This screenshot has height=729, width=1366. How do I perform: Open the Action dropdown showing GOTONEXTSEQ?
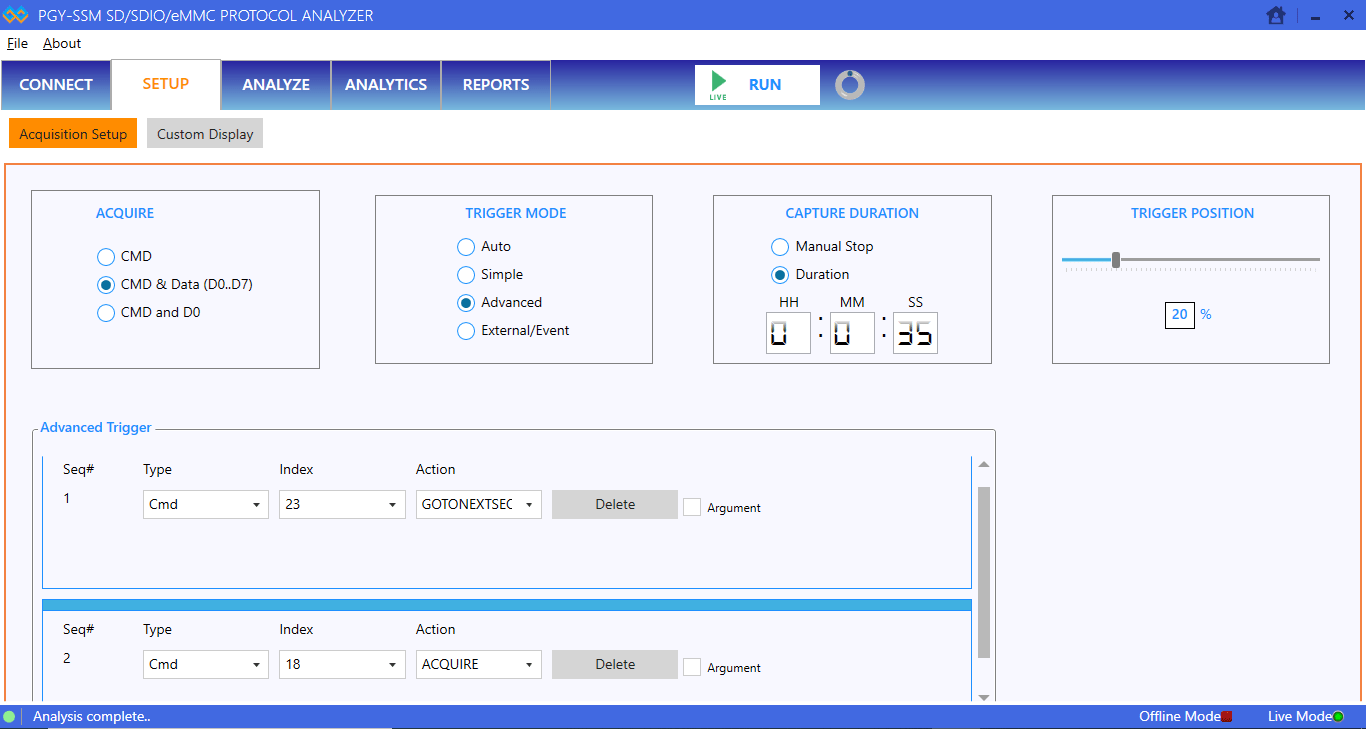coord(479,505)
